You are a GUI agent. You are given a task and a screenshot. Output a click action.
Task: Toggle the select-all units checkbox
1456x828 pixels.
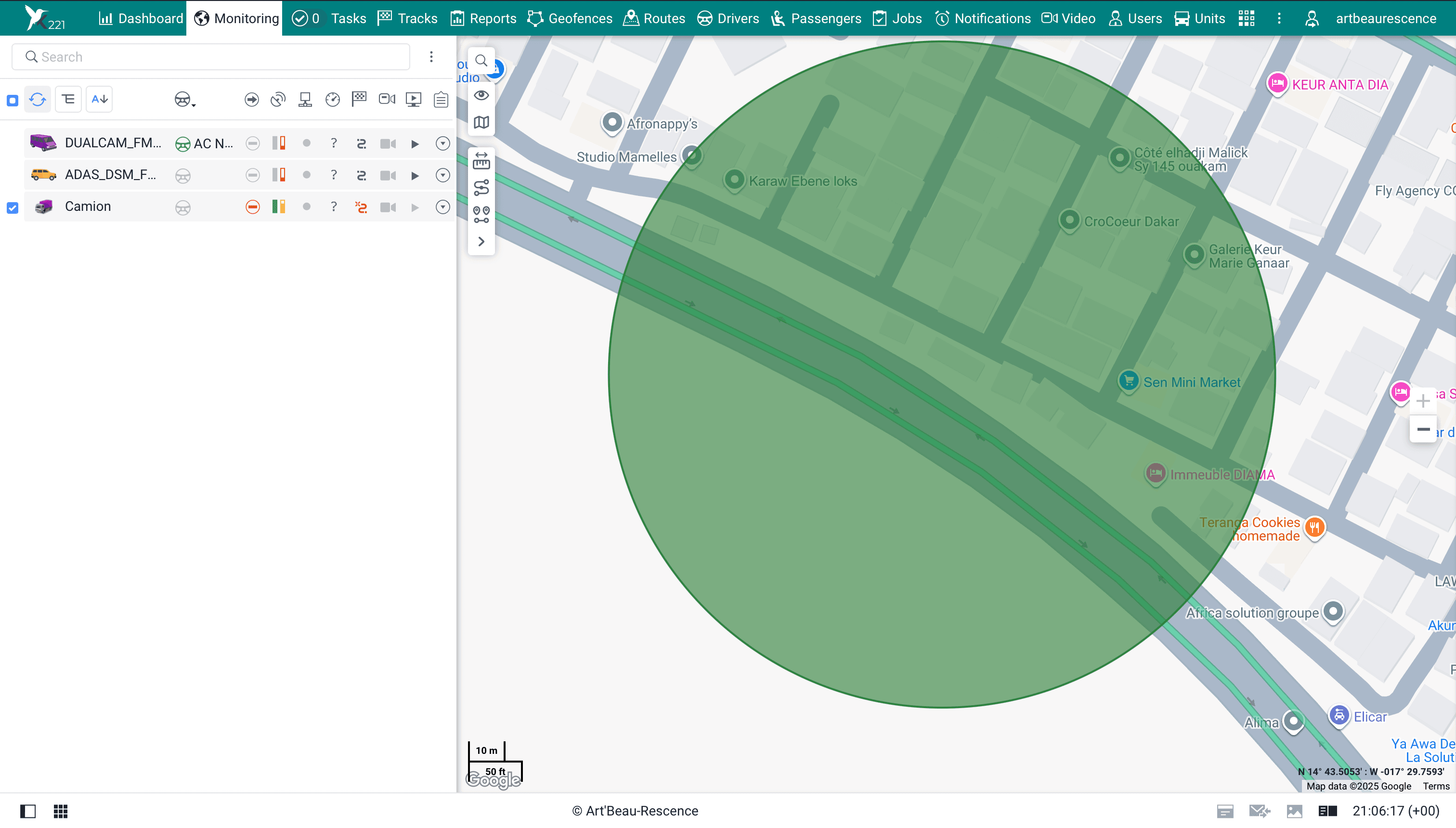(12, 99)
